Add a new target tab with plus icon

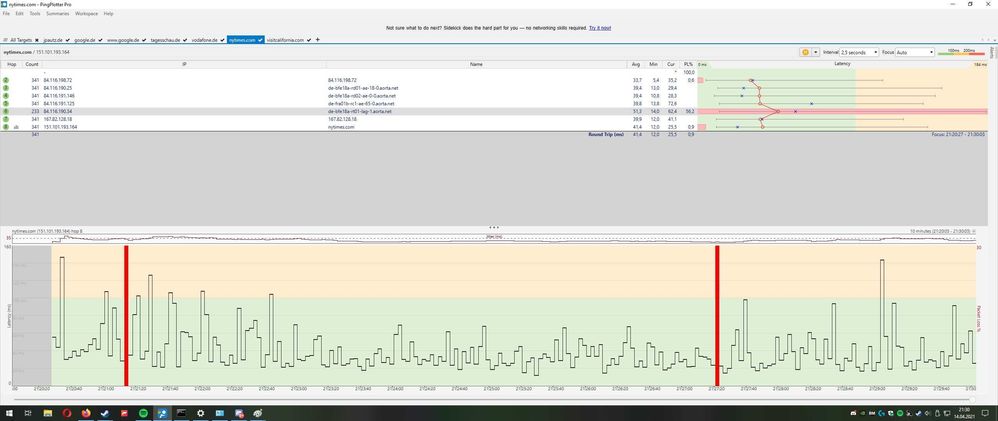(318, 39)
